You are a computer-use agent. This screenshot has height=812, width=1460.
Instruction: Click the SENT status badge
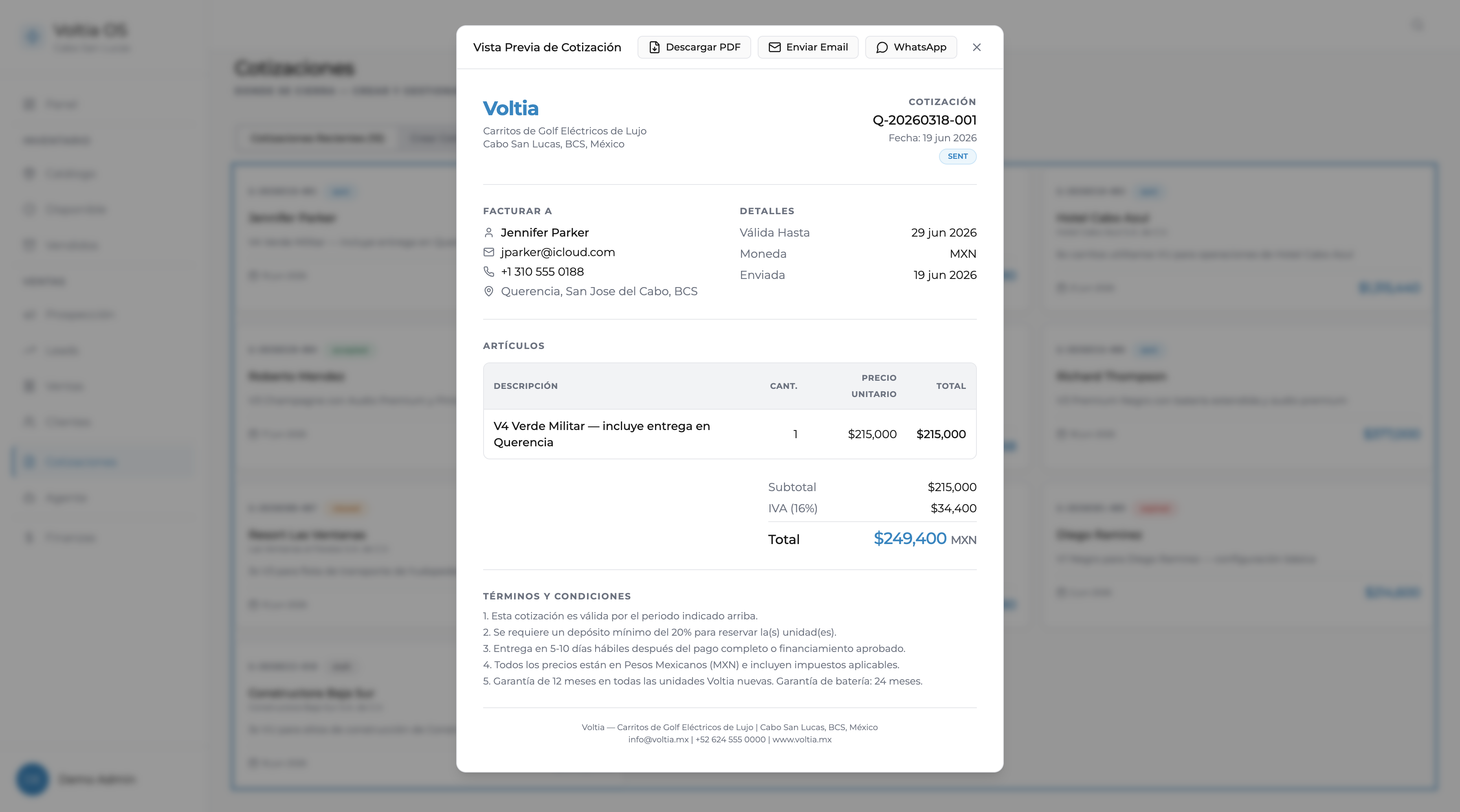click(957, 156)
